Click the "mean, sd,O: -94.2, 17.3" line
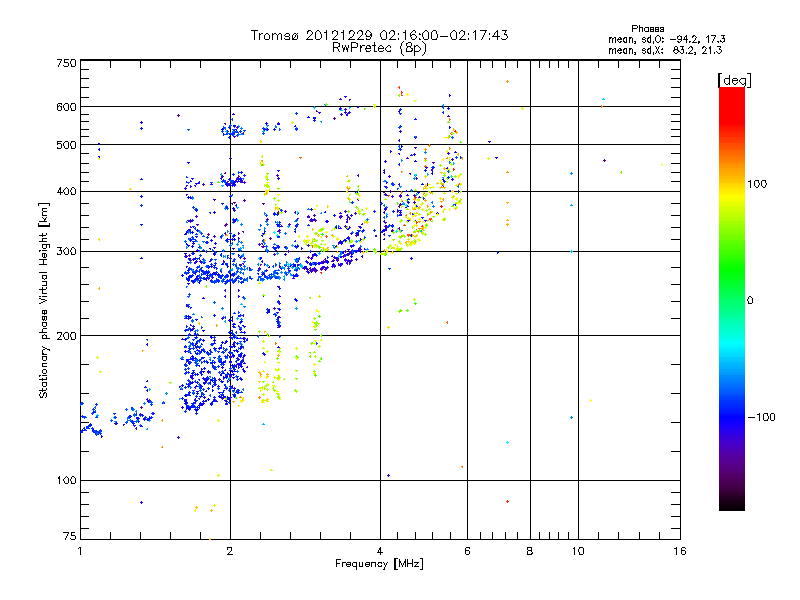The image size is (800, 600). click(x=666, y=39)
